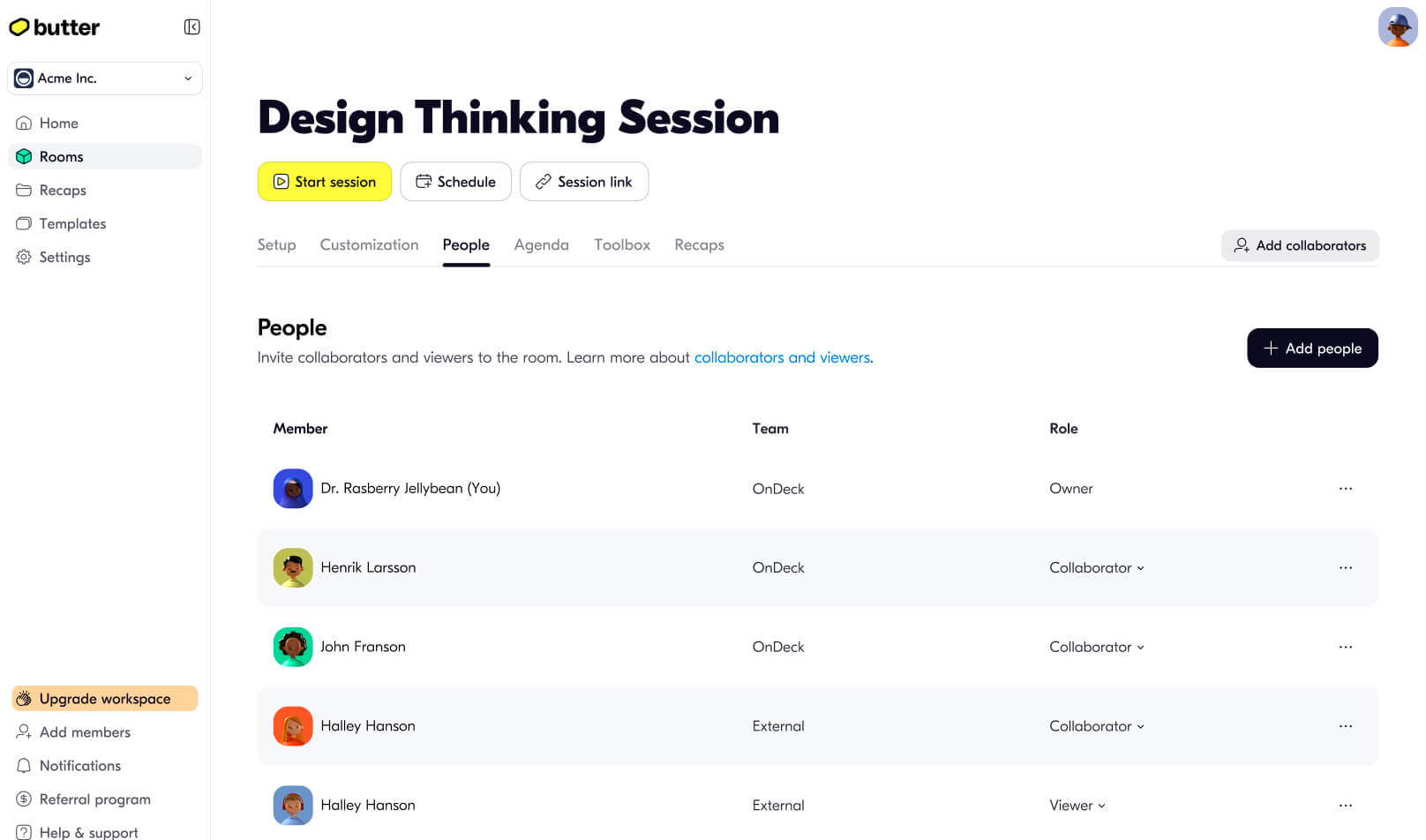Click the butter logo
The width and height of the screenshot is (1426, 840).
pos(55,27)
